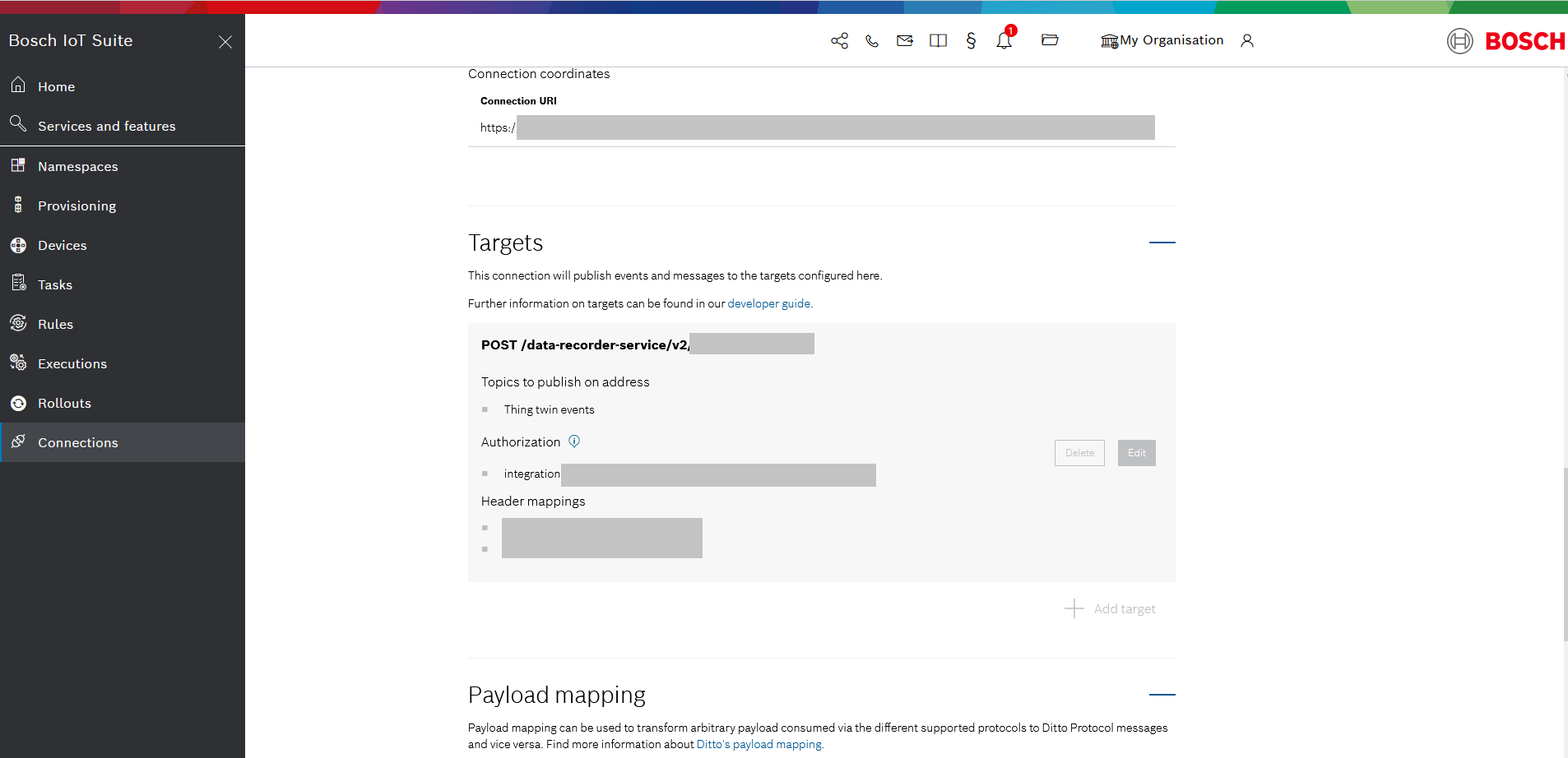Image resolution: width=1568 pixels, height=758 pixels.
Task: Click the legal section sign icon
Action: 971,40
